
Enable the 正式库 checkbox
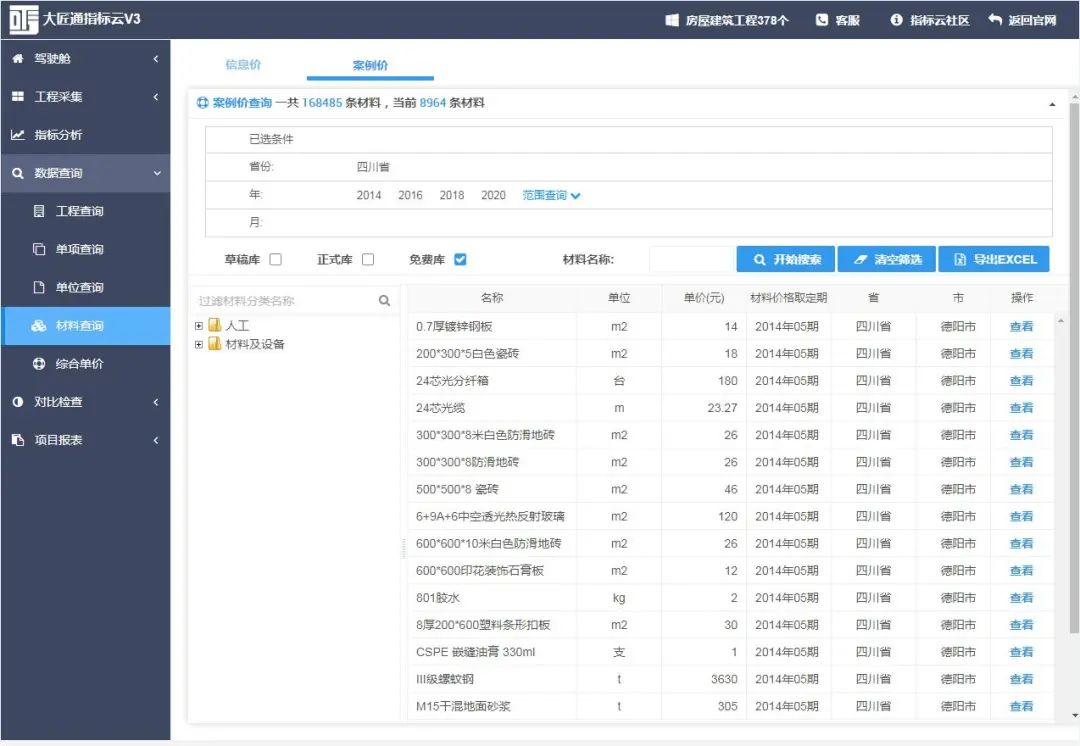368,259
